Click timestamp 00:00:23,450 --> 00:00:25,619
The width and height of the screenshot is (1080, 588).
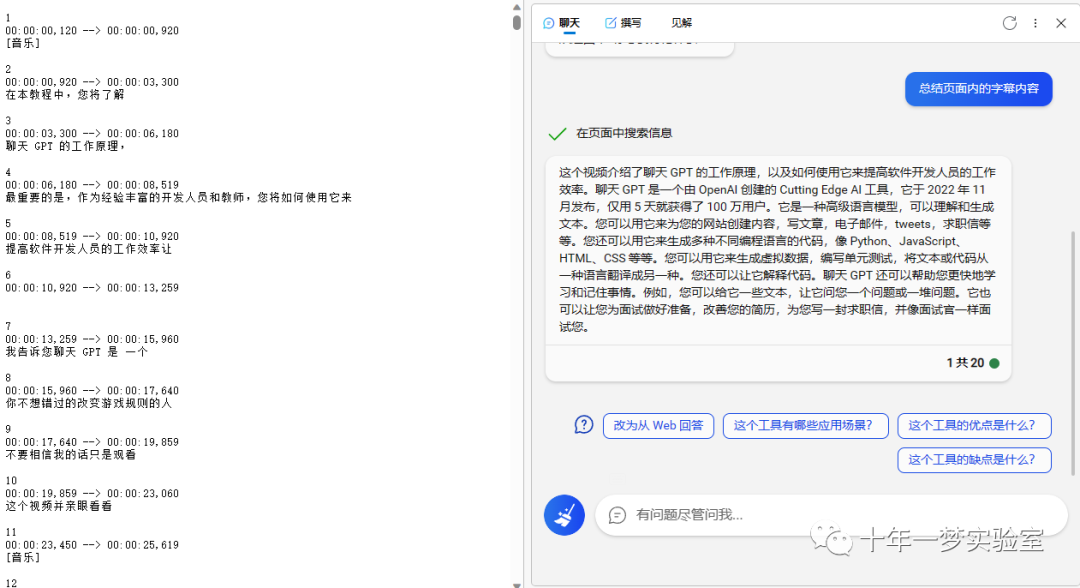tap(92, 545)
